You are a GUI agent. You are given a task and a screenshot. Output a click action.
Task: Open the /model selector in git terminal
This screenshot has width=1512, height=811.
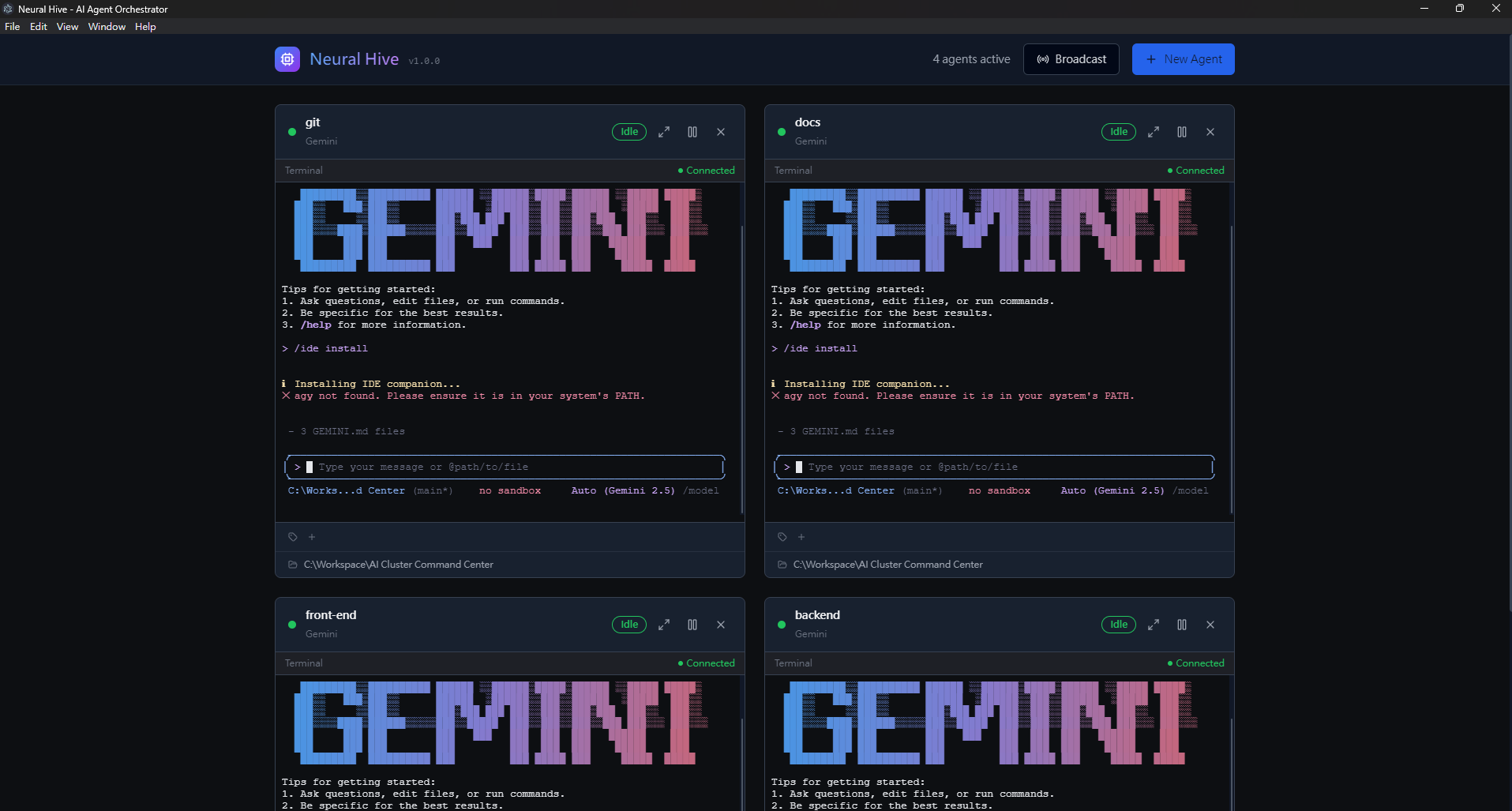coord(701,490)
